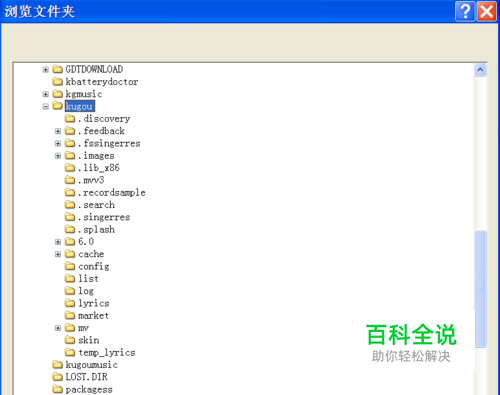This screenshot has width=500, height=395.
Task: Click the log folder icon
Action: (x=70, y=291)
